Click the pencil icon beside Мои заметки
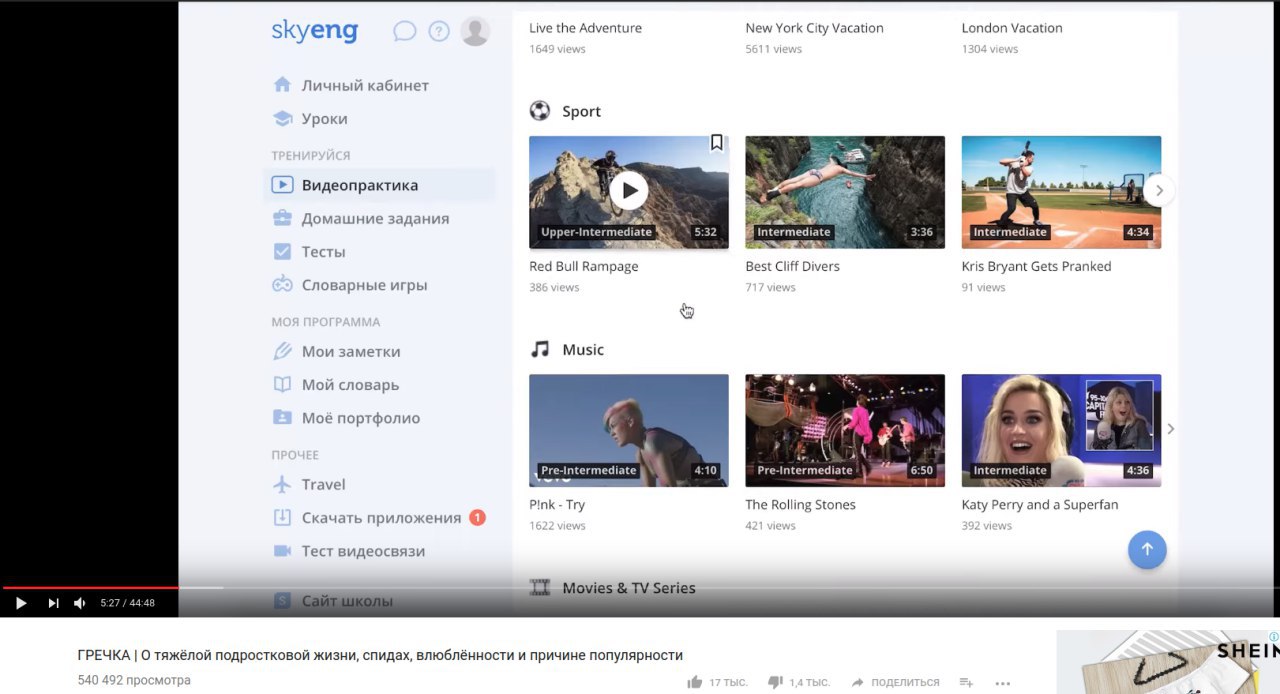The image size is (1280, 694). [283, 351]
